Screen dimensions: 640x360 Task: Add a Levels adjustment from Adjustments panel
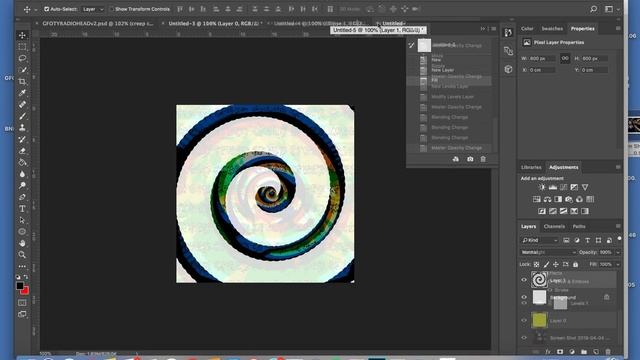pyautogui.click(x=553, y=187)
